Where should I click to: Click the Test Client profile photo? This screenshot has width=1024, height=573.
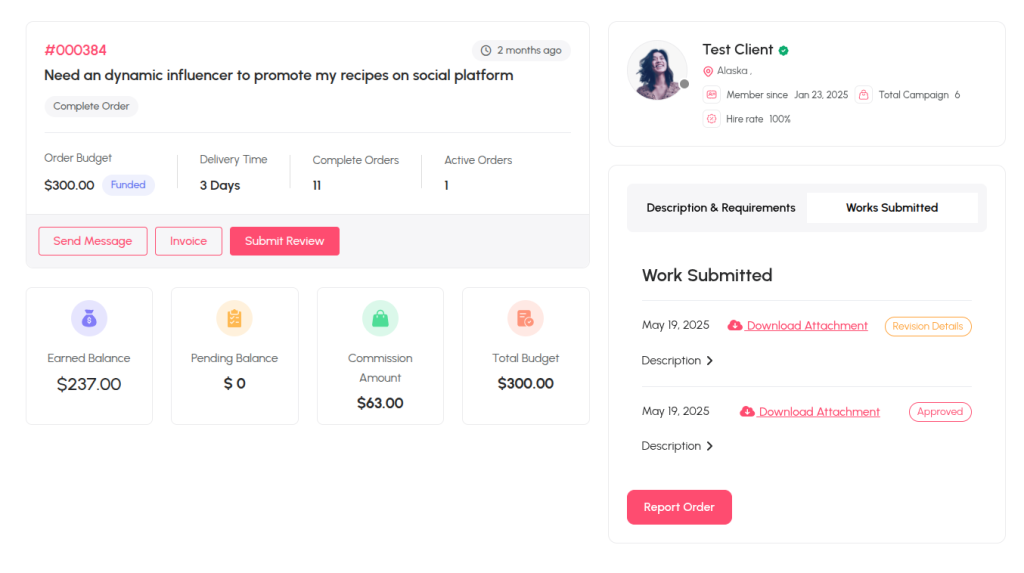tap(657, 71)
